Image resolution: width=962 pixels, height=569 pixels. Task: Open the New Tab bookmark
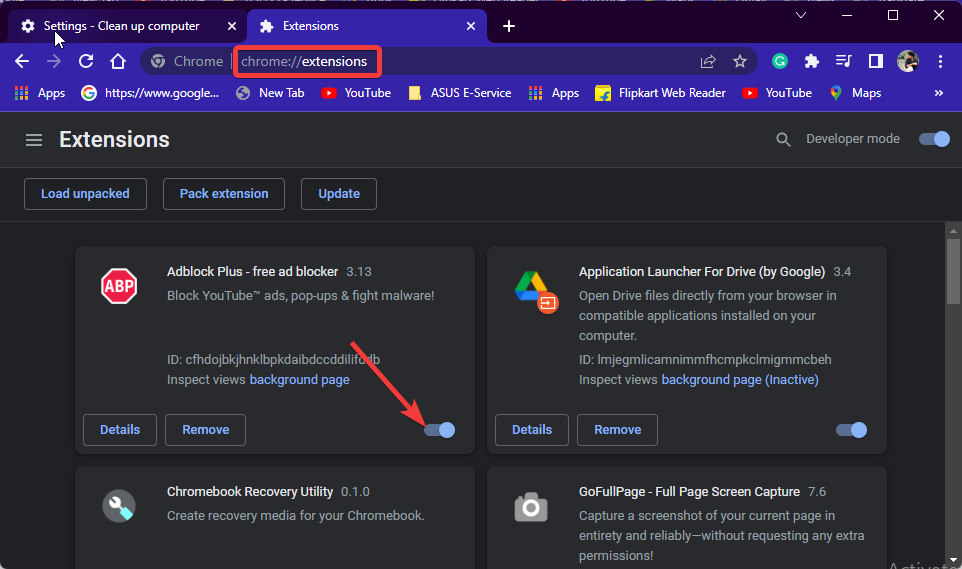coord(271,93)
